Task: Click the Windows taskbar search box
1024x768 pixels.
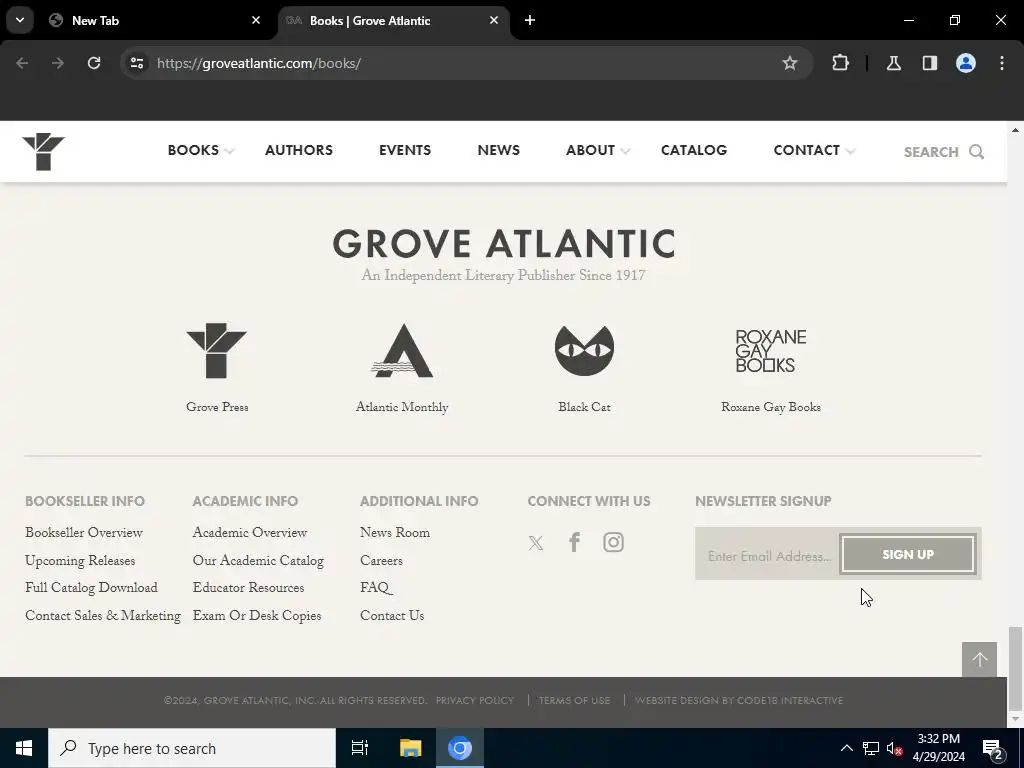Action: coord(192,748)
